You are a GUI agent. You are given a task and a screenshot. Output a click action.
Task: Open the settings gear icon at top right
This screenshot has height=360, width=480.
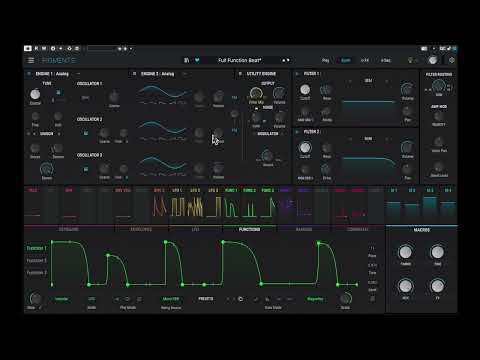(452, 60)
